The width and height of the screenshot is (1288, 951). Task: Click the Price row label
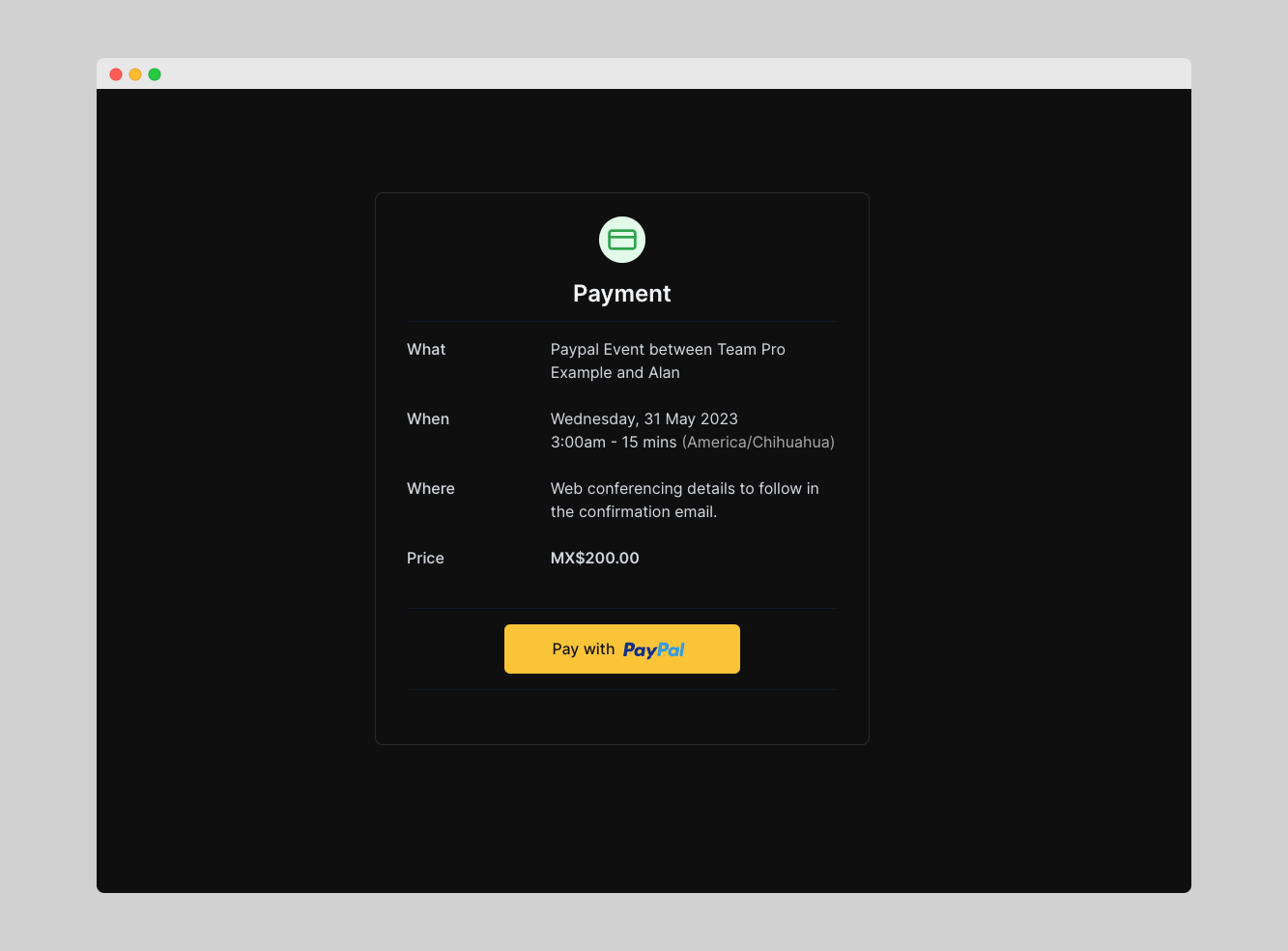click(425, 558)
